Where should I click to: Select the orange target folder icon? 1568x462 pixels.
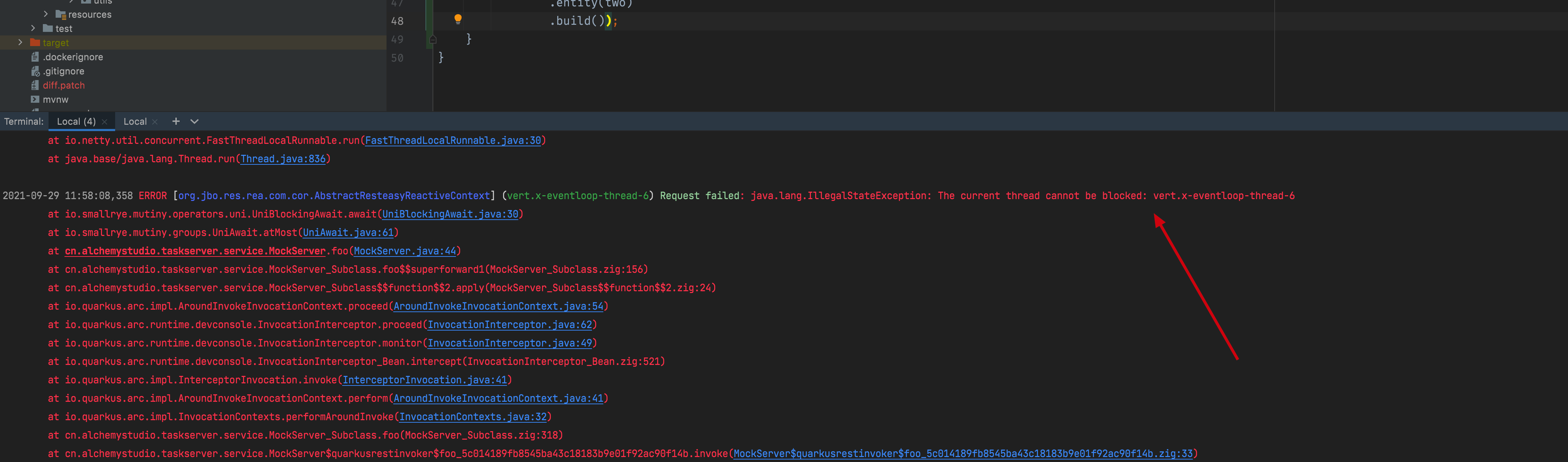pyautogui.click(x=35, y=43)
